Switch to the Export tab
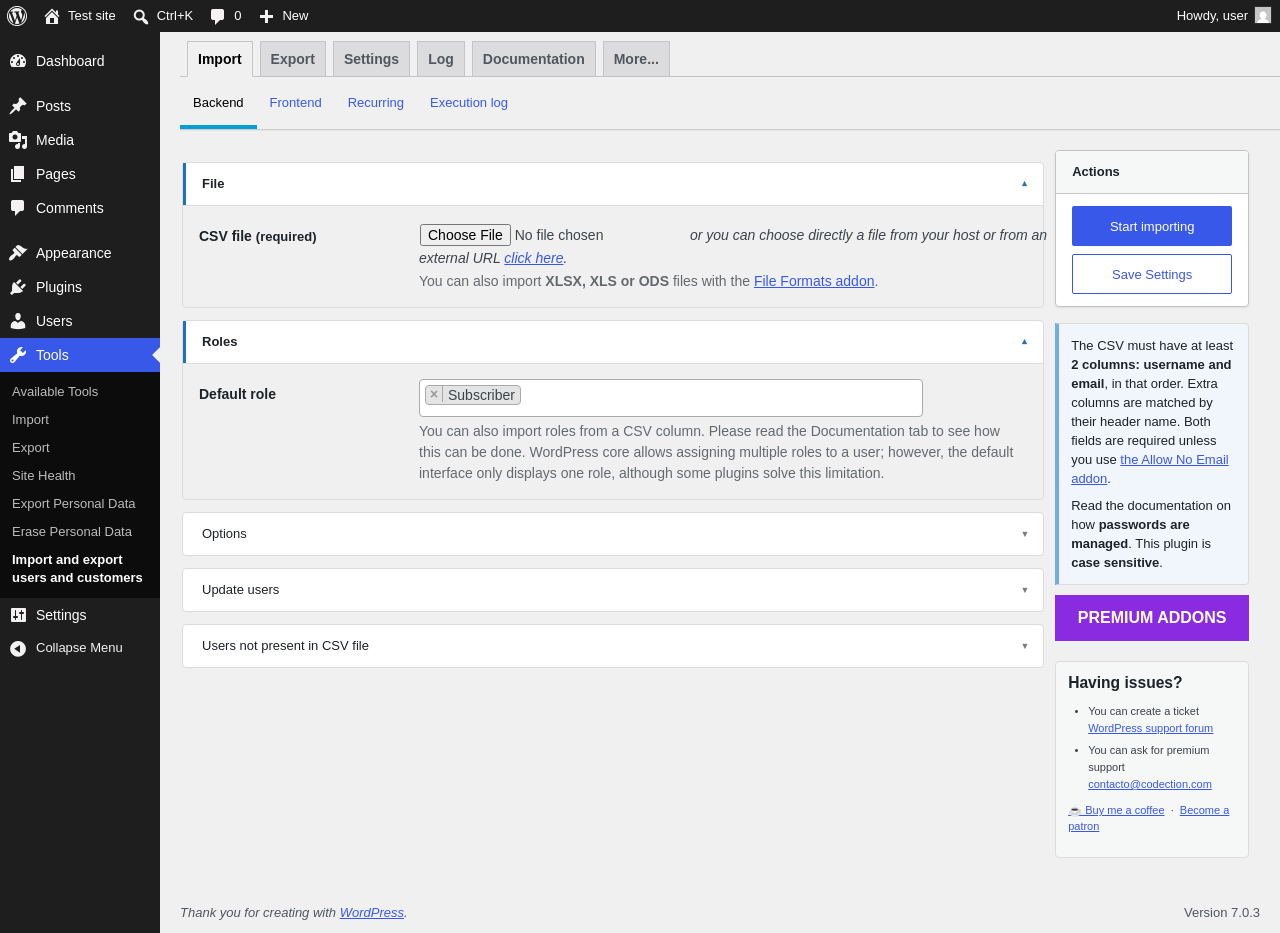This screenshot has height=933, width=1280. click(x=293, y=59)
